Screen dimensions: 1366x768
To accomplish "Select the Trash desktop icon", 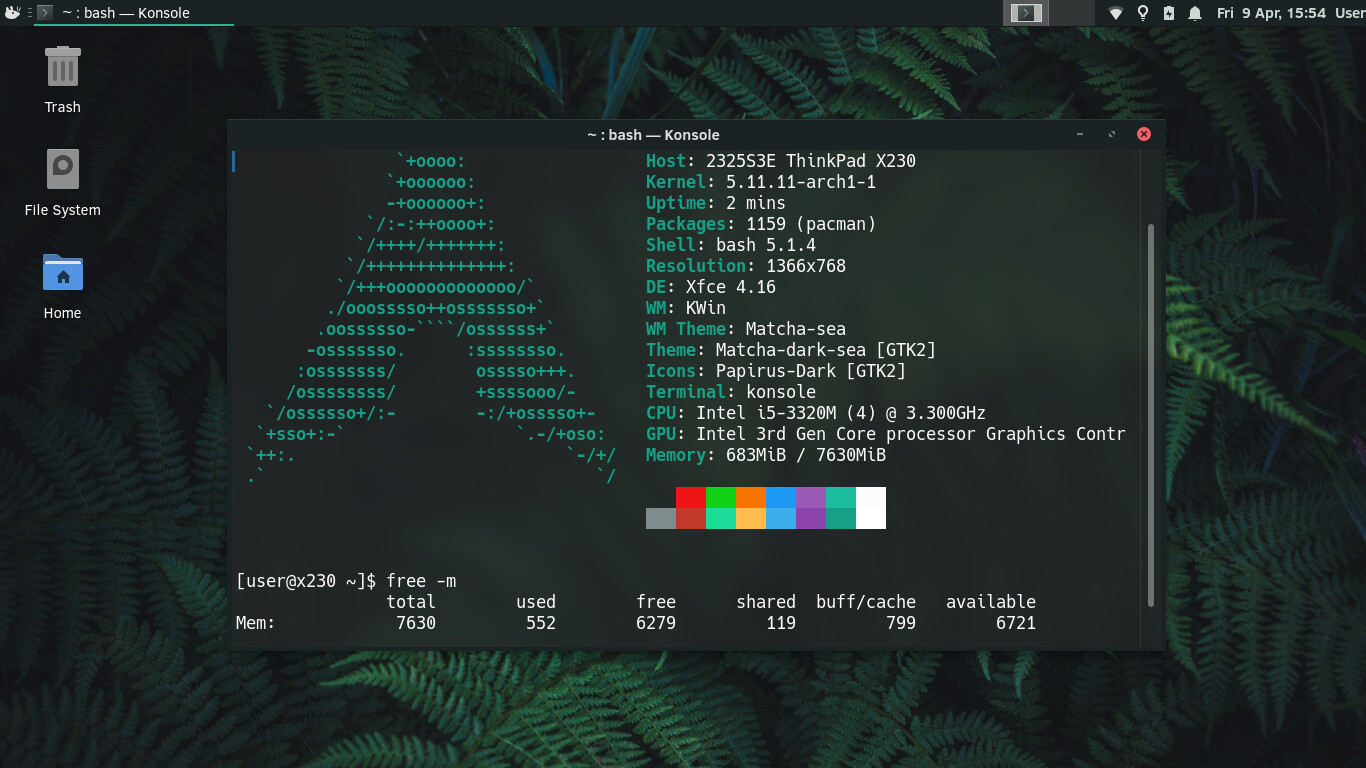I will point(62,80).
